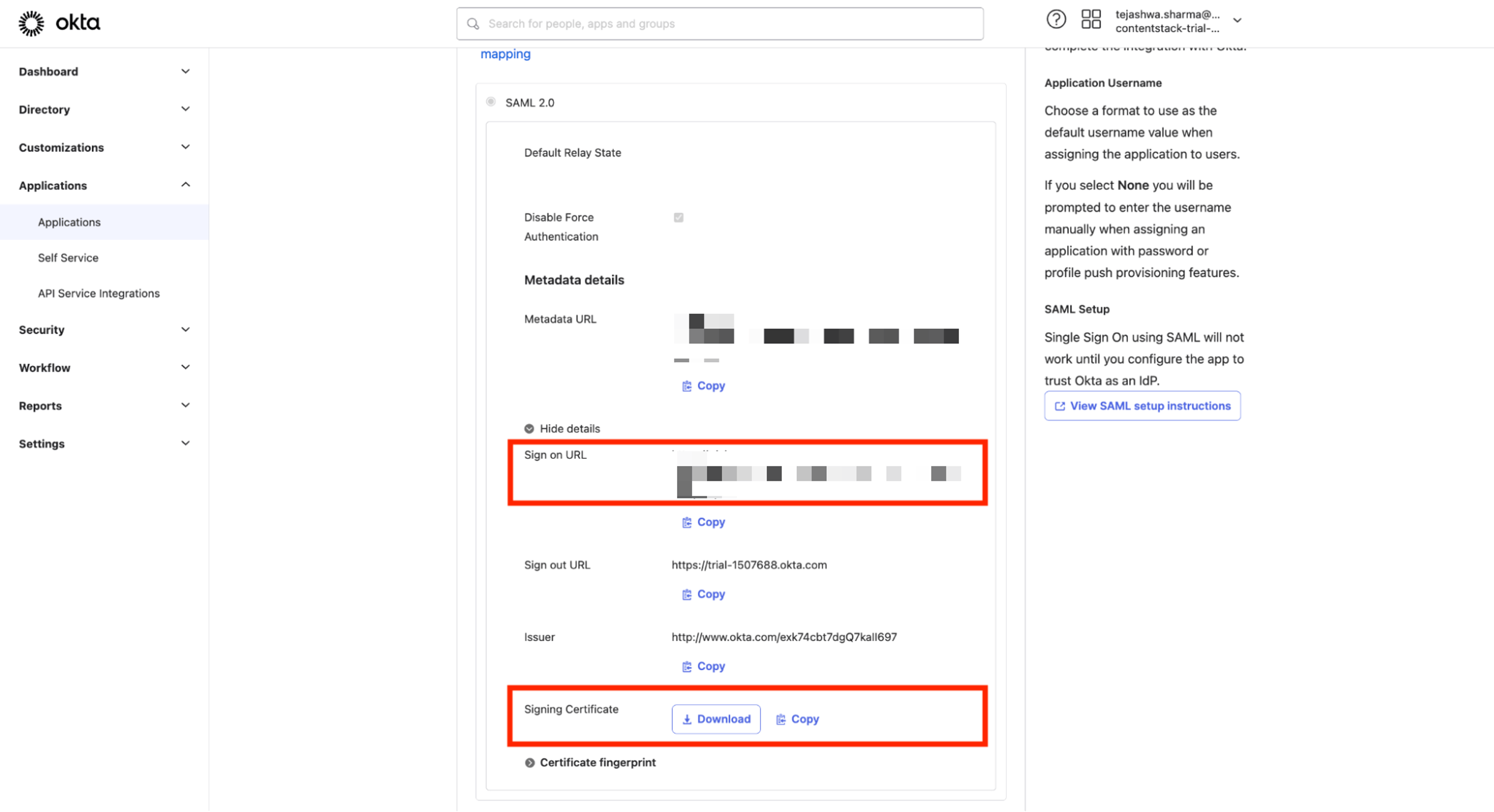
Task: Open Self Service menu item
Action: coord(68,258)
